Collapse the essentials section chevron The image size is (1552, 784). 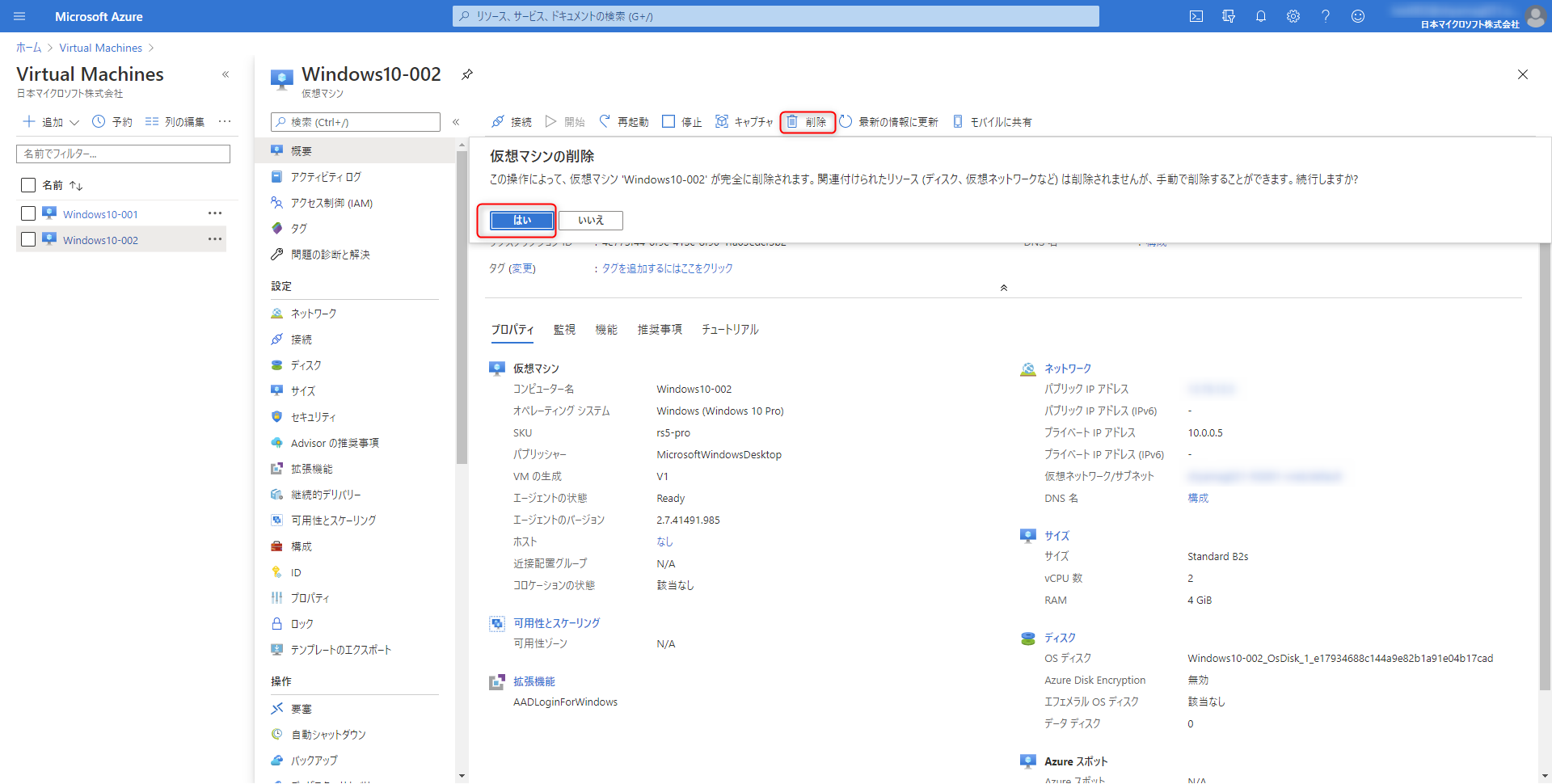[x=1003, y=288]
